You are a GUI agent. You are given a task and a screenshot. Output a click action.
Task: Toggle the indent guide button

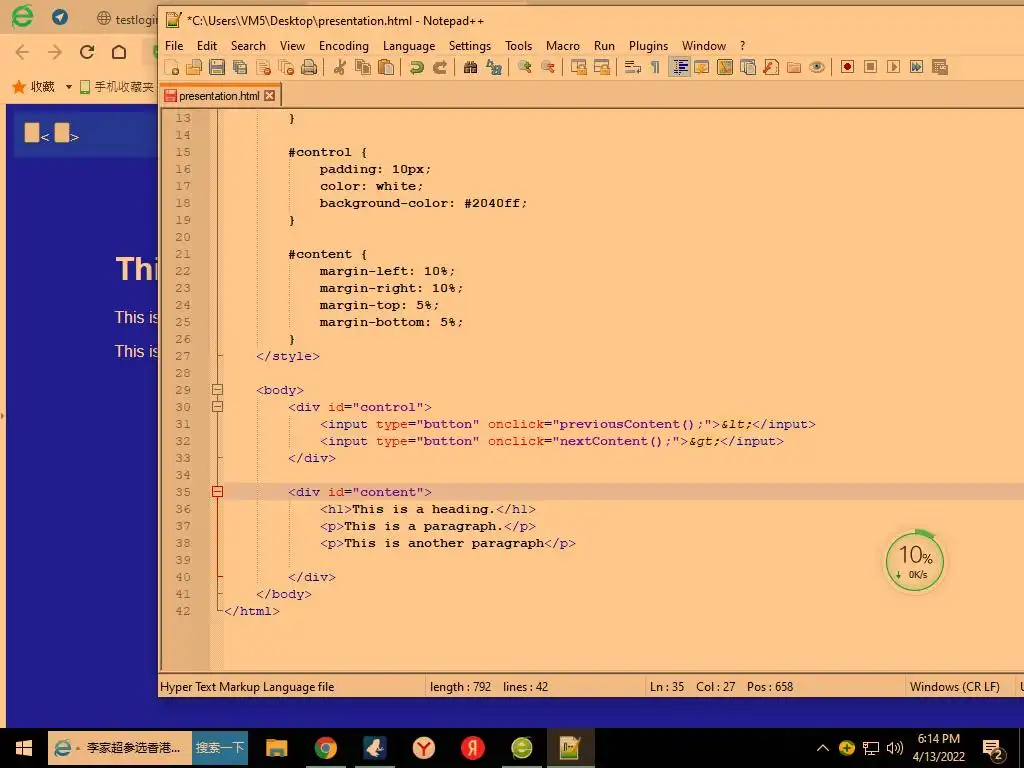point(679,67)
